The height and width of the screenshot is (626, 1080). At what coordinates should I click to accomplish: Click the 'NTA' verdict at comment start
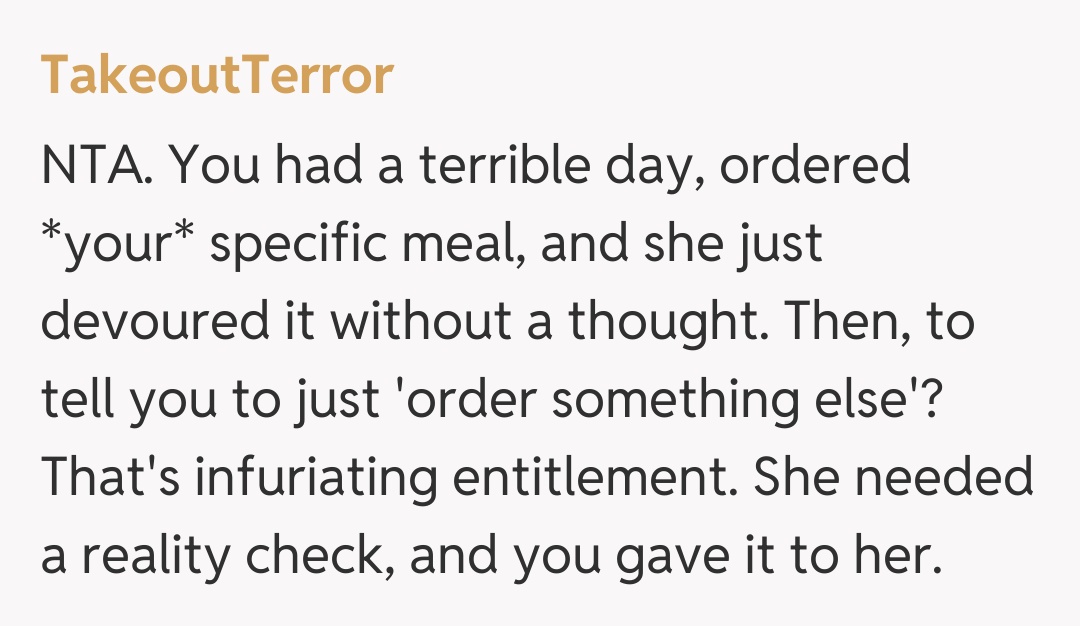[x=96, y=166]
